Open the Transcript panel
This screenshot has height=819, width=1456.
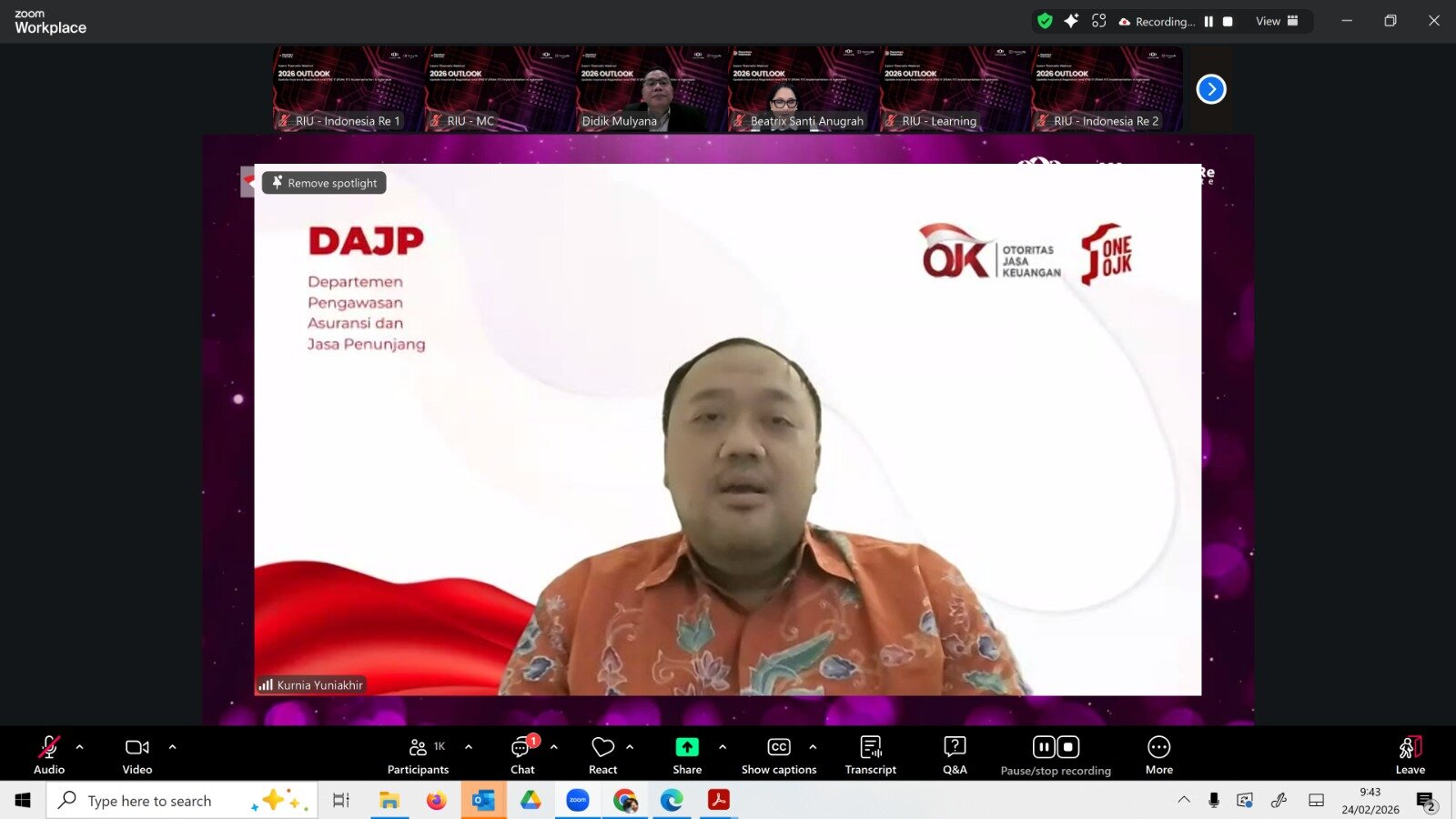pyautogui.click(x=870, y=755)
